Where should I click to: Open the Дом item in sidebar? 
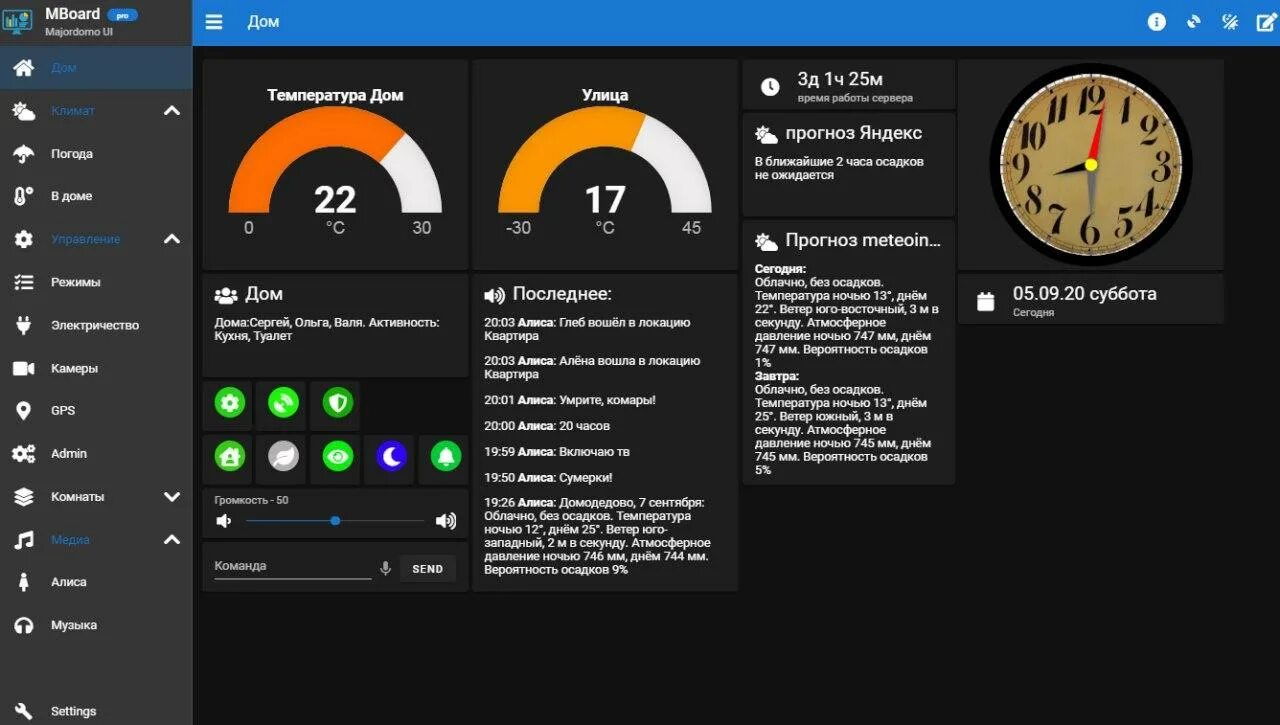[96, 68]
